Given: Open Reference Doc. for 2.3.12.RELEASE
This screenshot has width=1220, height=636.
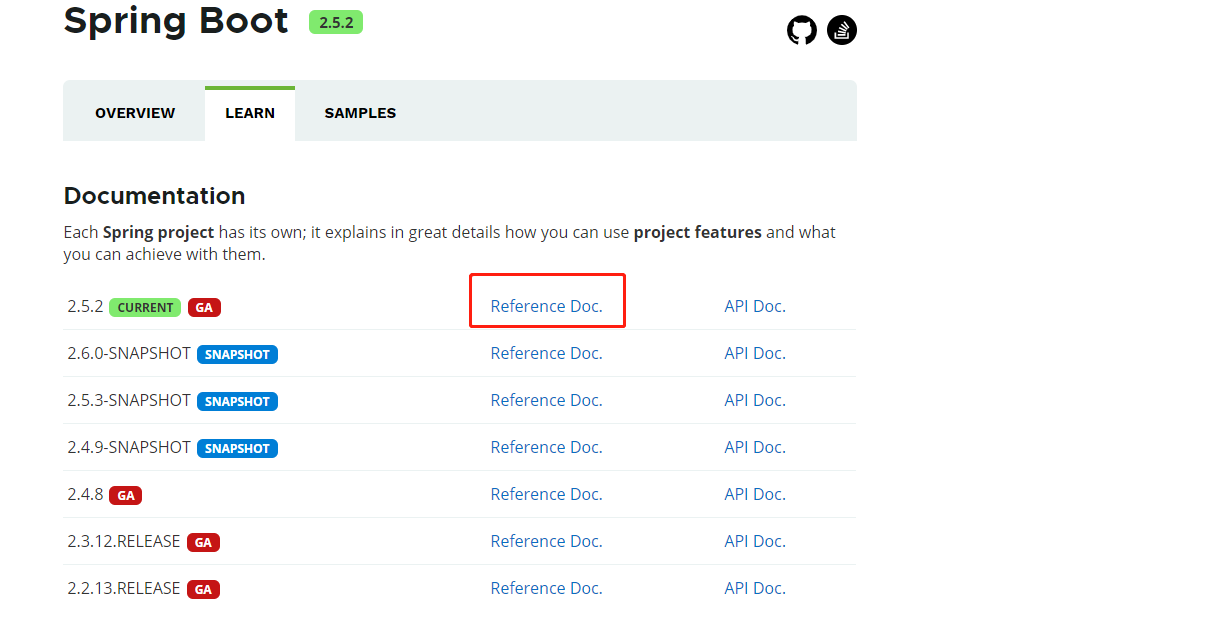Looking at the screenshot, I should click(x=546, y=541).
